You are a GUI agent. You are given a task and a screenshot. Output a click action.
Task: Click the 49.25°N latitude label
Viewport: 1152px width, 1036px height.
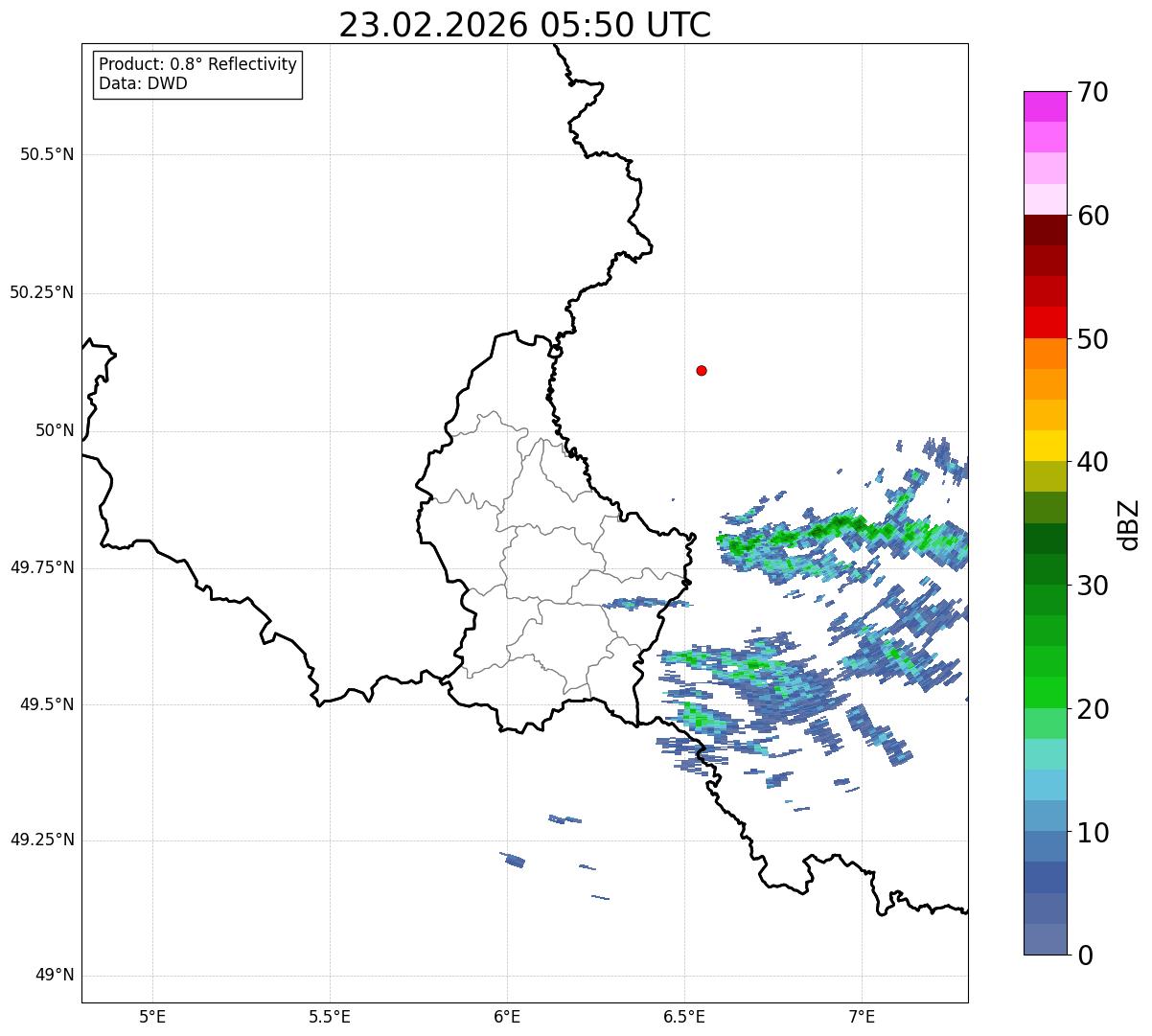[41, 840]
